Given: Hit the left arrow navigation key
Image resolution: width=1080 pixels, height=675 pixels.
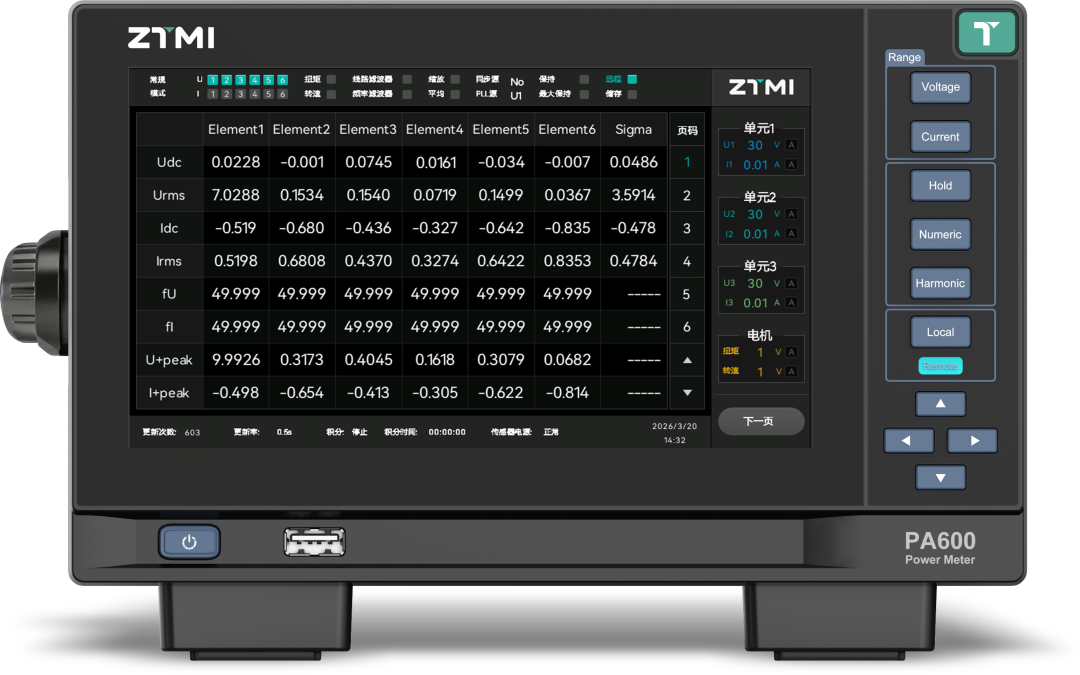Looking at the screenshot, I should click(908, 440).
